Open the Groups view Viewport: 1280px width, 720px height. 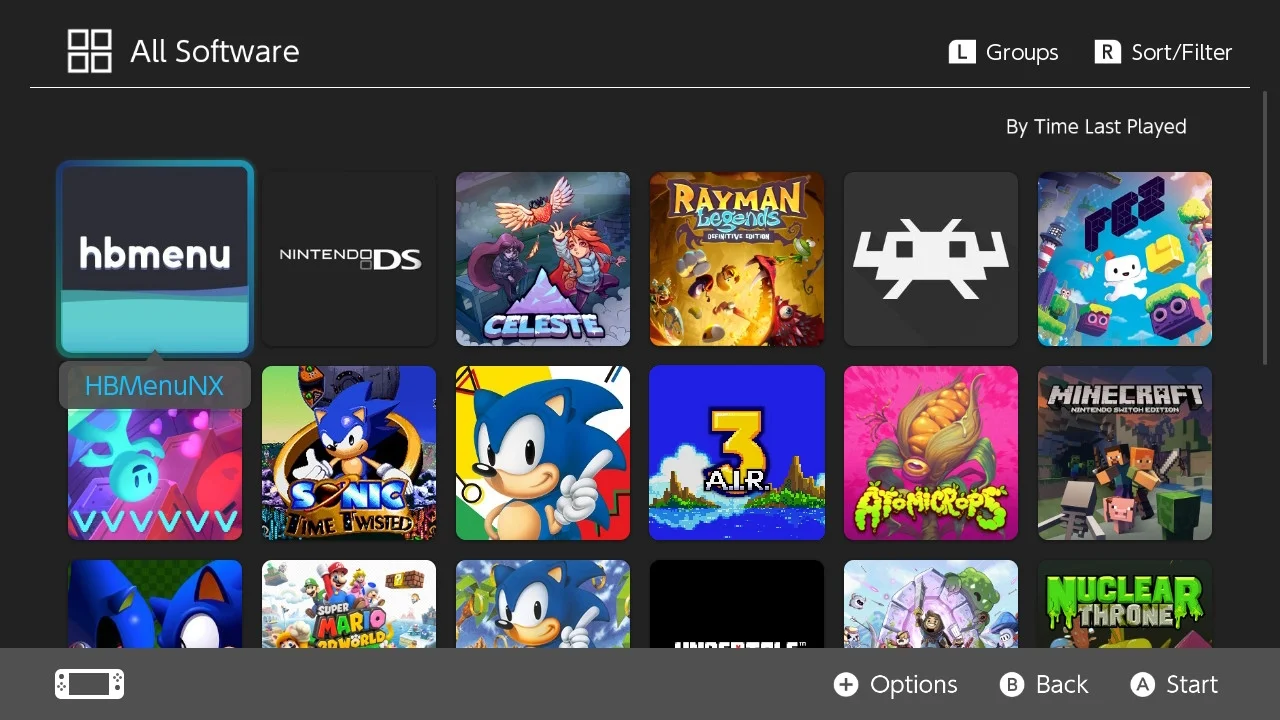click(1003, 52)
